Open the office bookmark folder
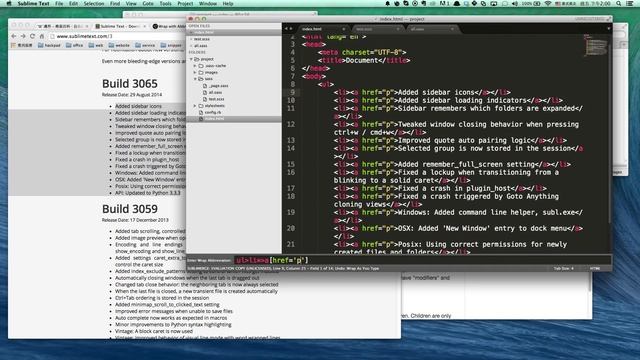This screenshot has width=640, height=360. (x=74, y=45)
